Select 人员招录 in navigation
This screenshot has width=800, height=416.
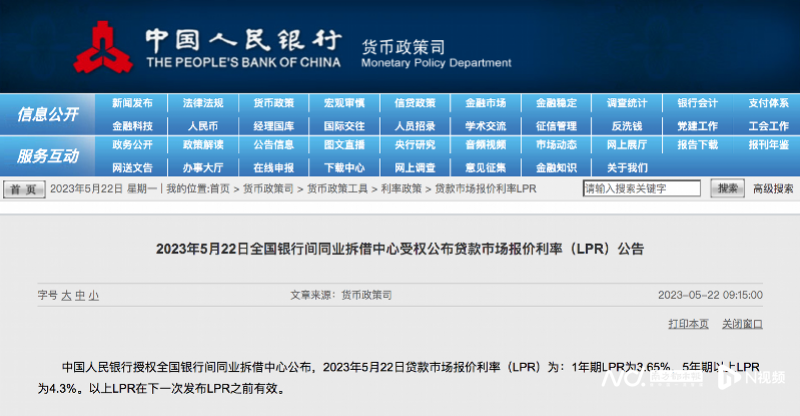[415, 126]
